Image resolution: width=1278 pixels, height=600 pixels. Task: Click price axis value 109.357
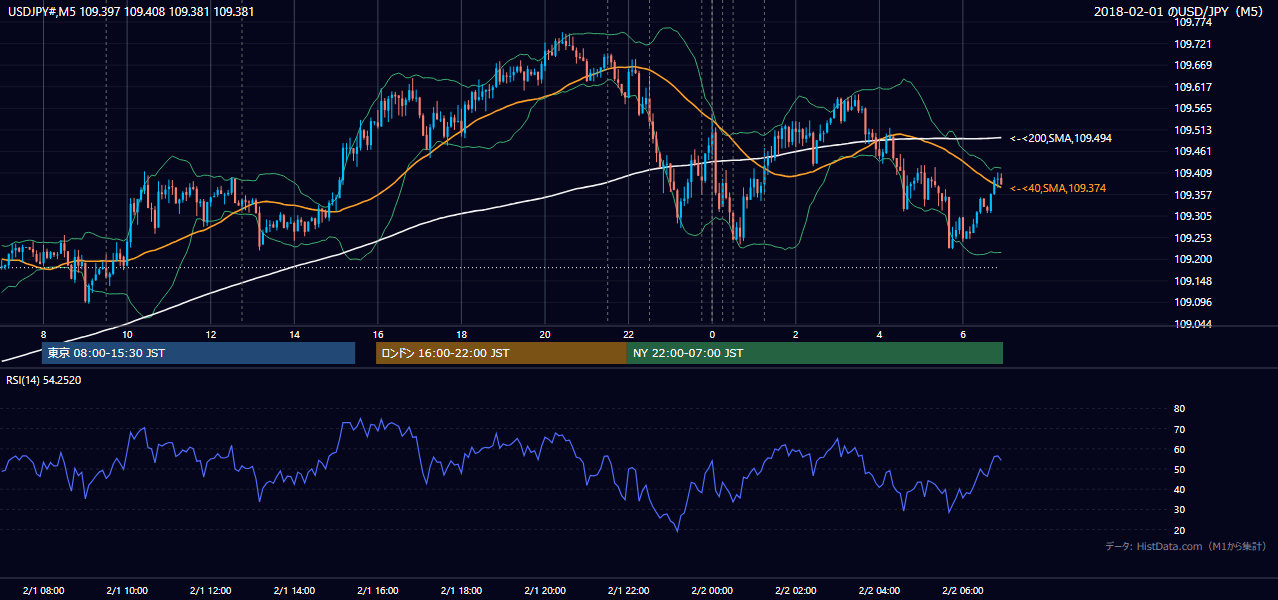(1193, 195)
